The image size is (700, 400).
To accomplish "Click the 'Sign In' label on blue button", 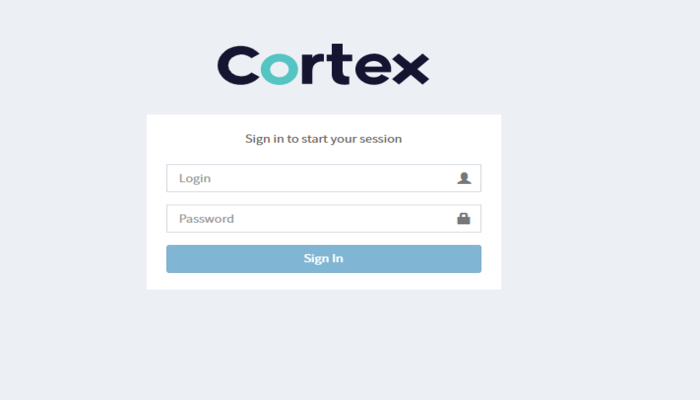I will (x=323, y=258).
